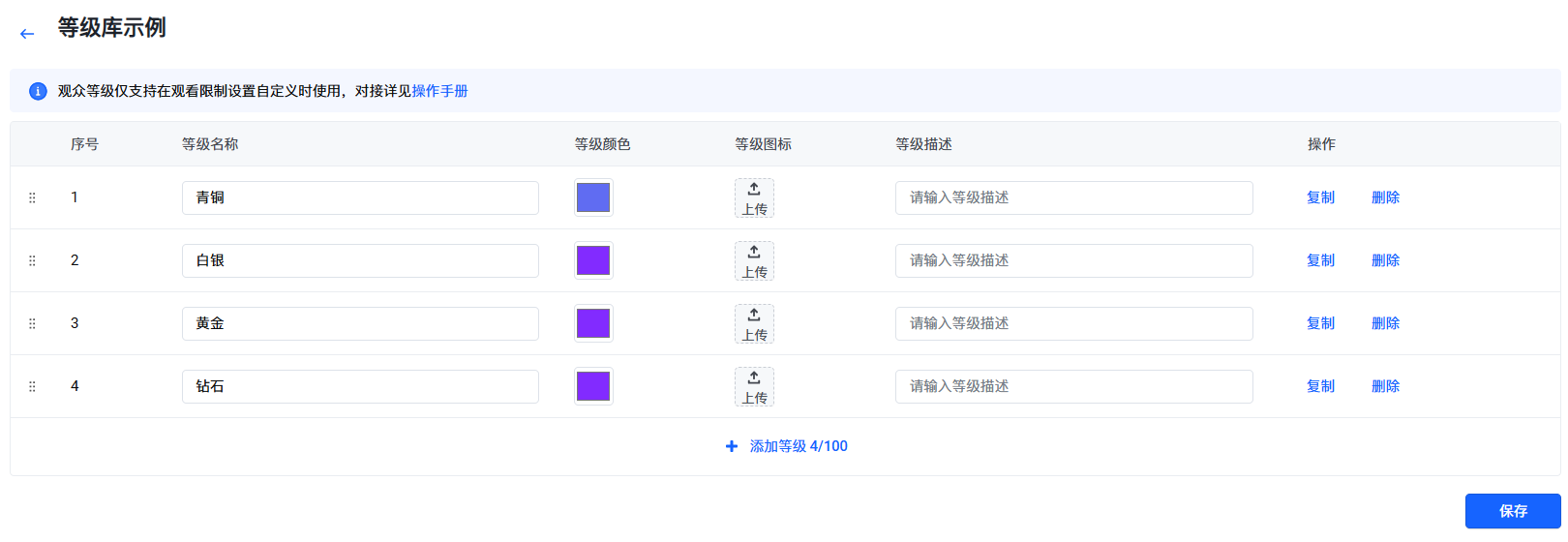
Task: Delete the 黄金 level row
Action: (x=1385, y=323)
